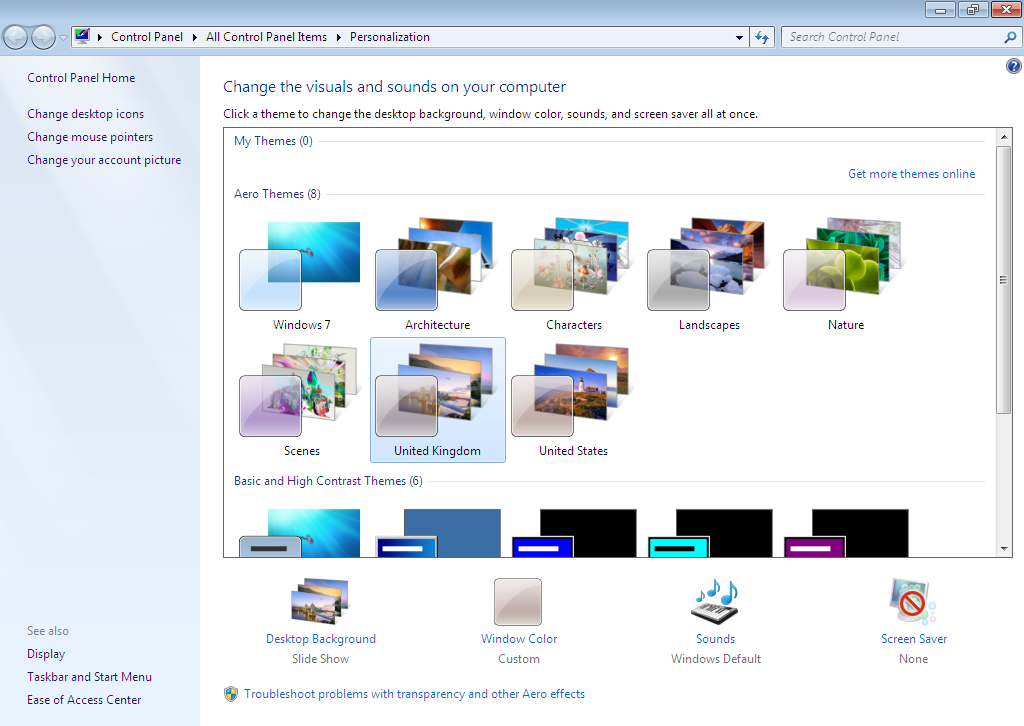Expand the address bar history dropdown

[740, 37]
